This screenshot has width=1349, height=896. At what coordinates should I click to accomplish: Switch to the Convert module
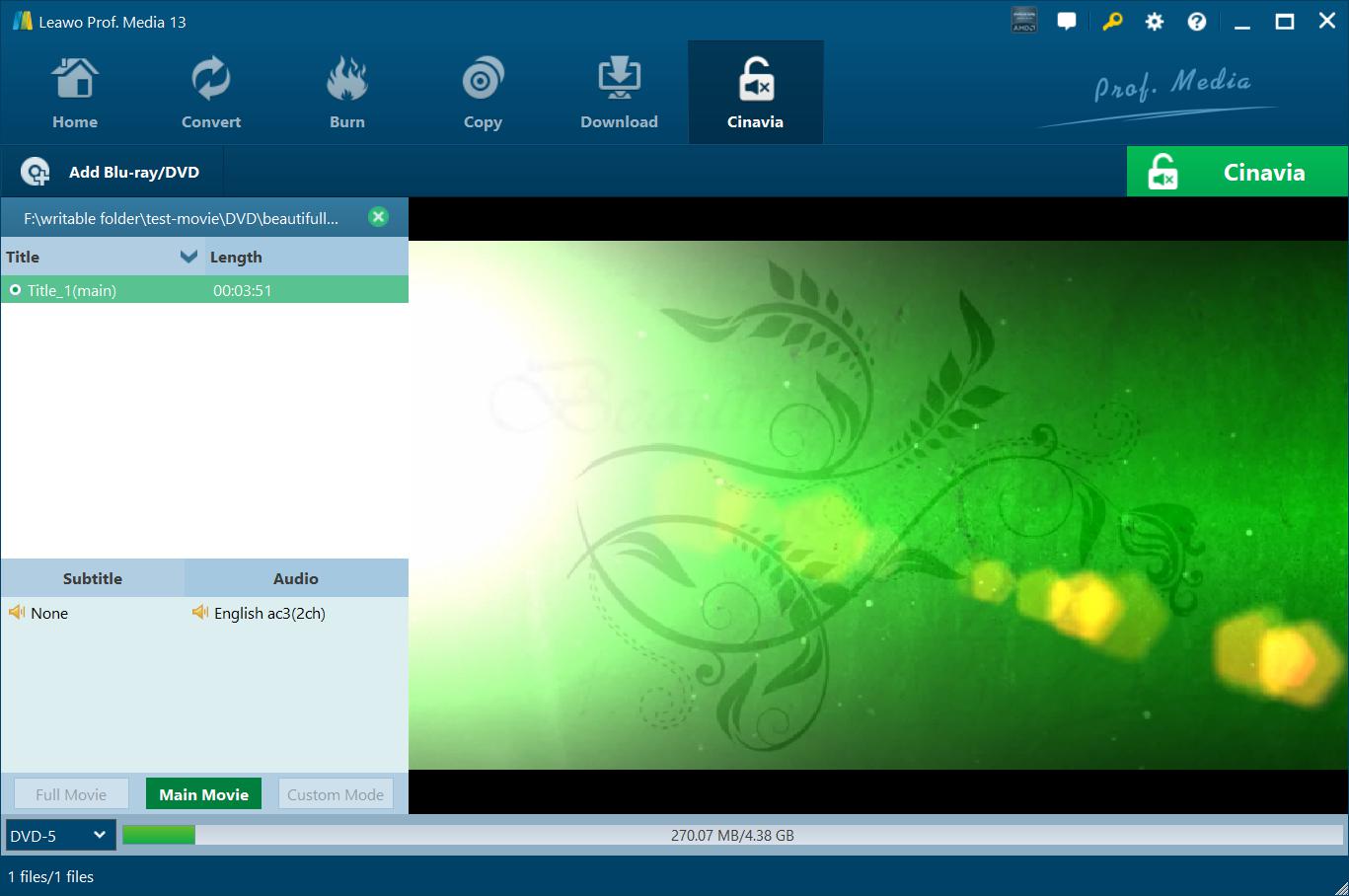point(211,94)
